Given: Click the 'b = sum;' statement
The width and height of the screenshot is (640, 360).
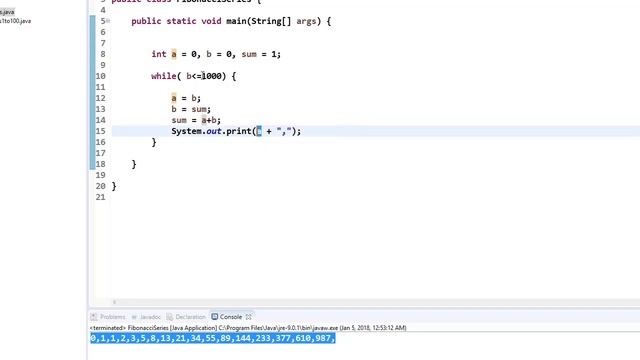Looking at the screenshot, I should pos(191,109).
